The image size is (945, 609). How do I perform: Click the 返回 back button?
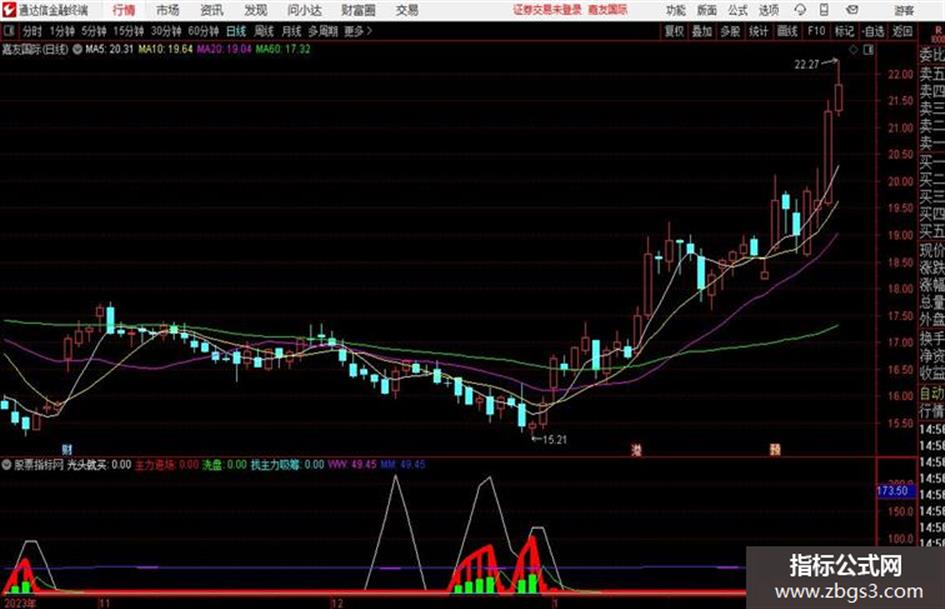(902, 31)
